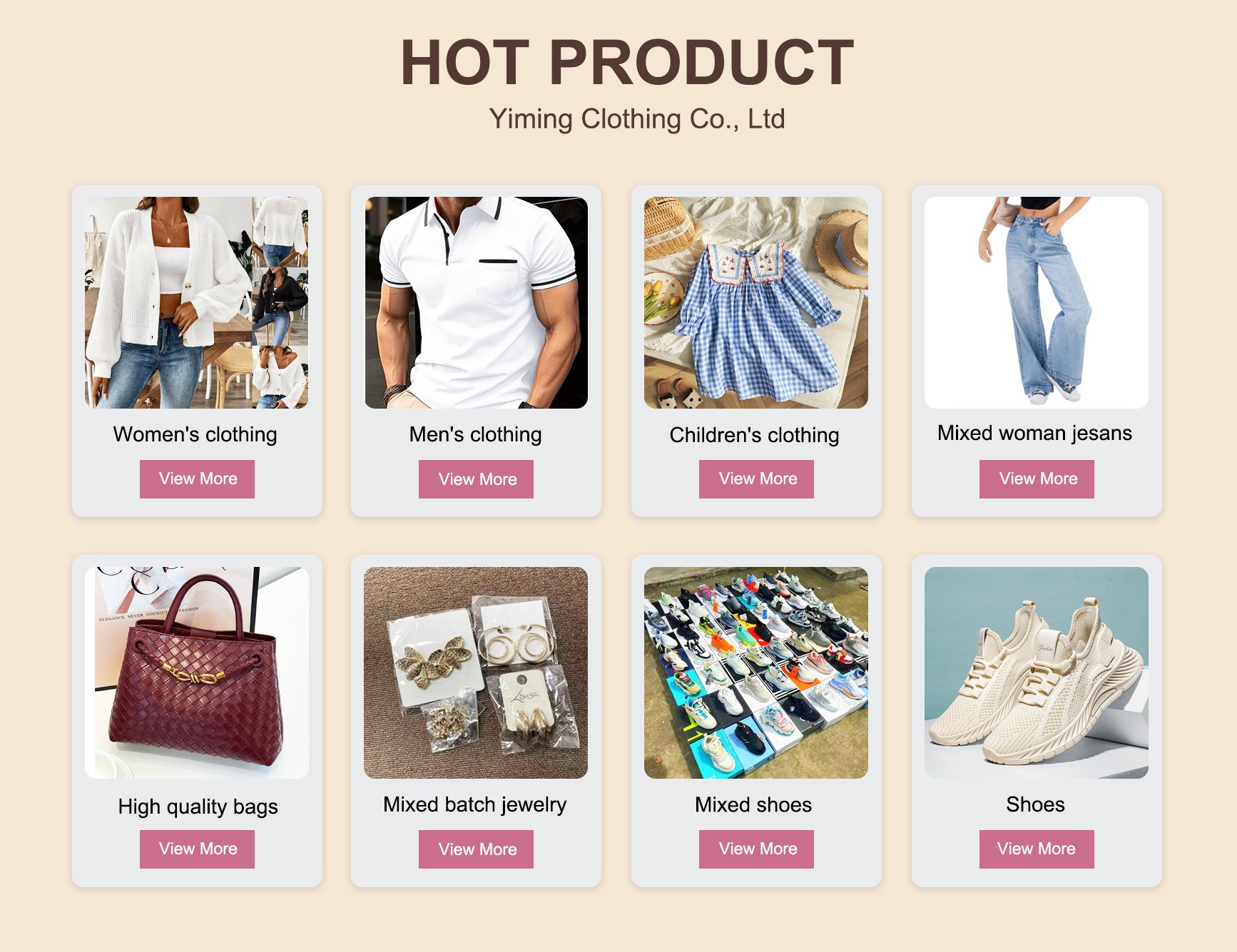Click View More under Men's clothing
Image resolution: width=1237 pixels, height=952 pixels.
click(x=476, y=479)
